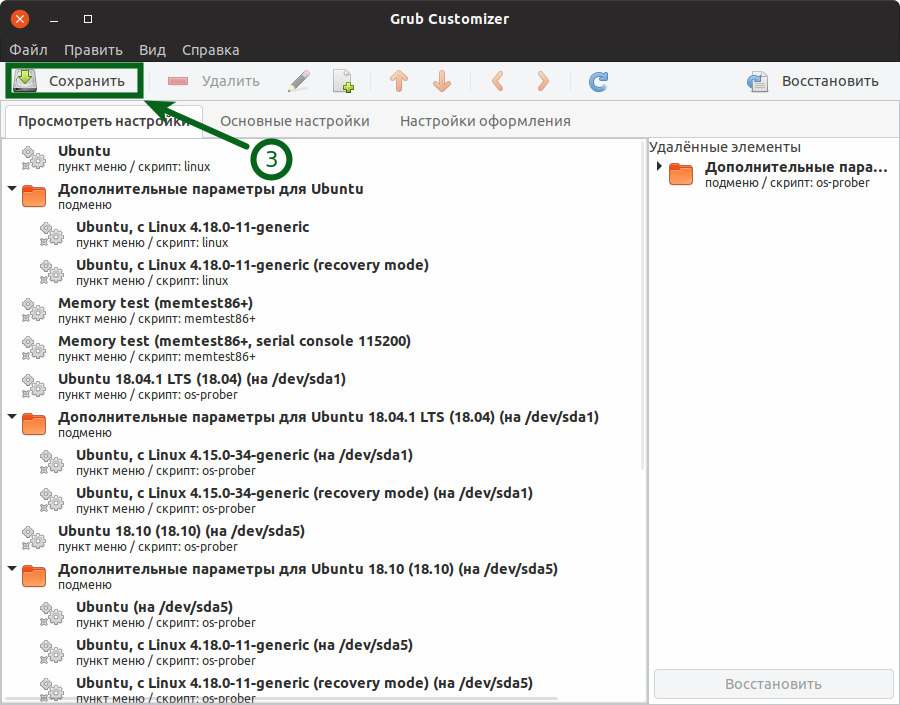Click folder icon of Ubuntu 18.10 submenu
Viewport: 900px width, 705px height.
tap(34, 576)
